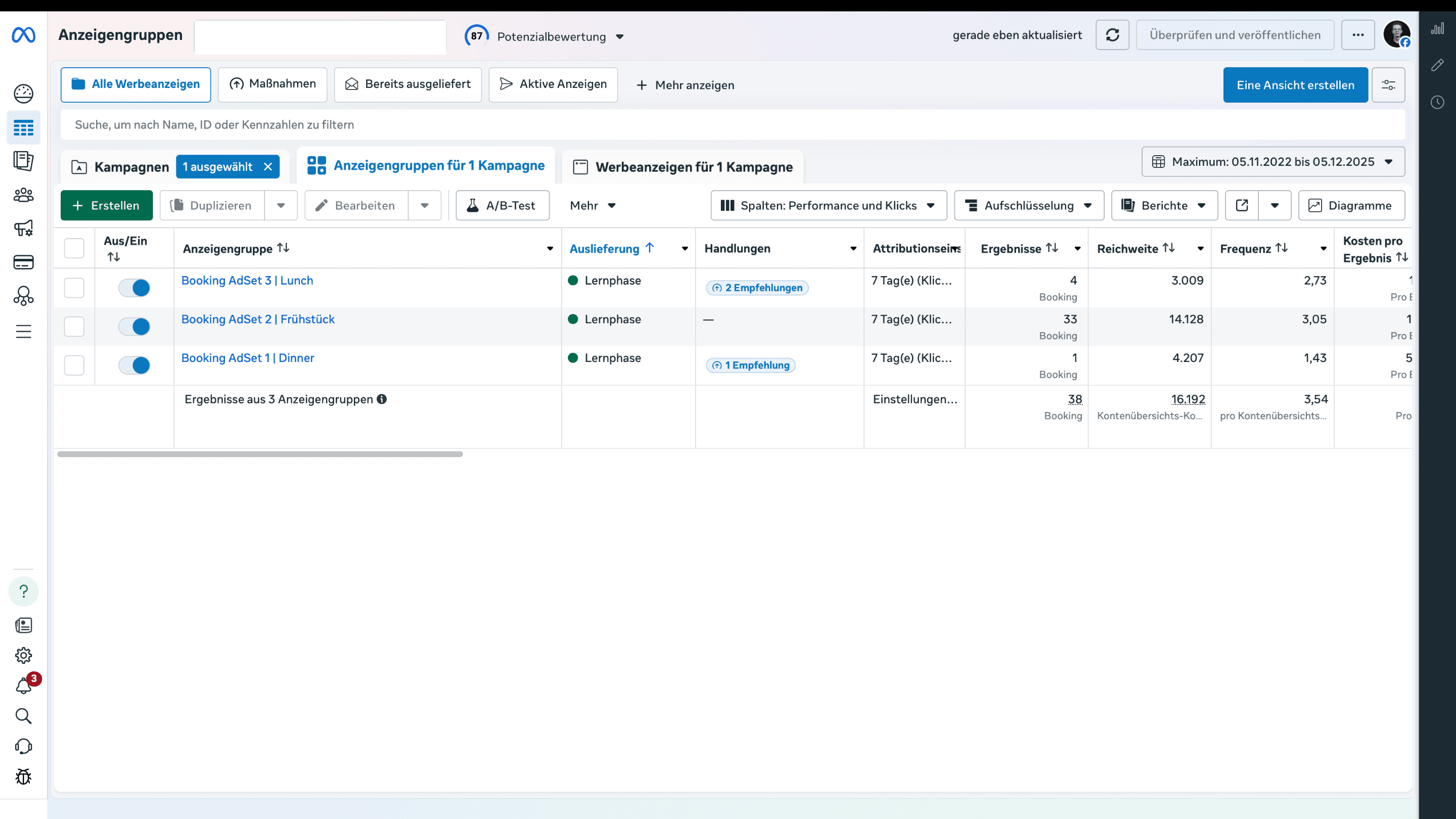Open the sidebar settings gear
This screenshot has height=819, width=1456.
(x=23, y=656)
